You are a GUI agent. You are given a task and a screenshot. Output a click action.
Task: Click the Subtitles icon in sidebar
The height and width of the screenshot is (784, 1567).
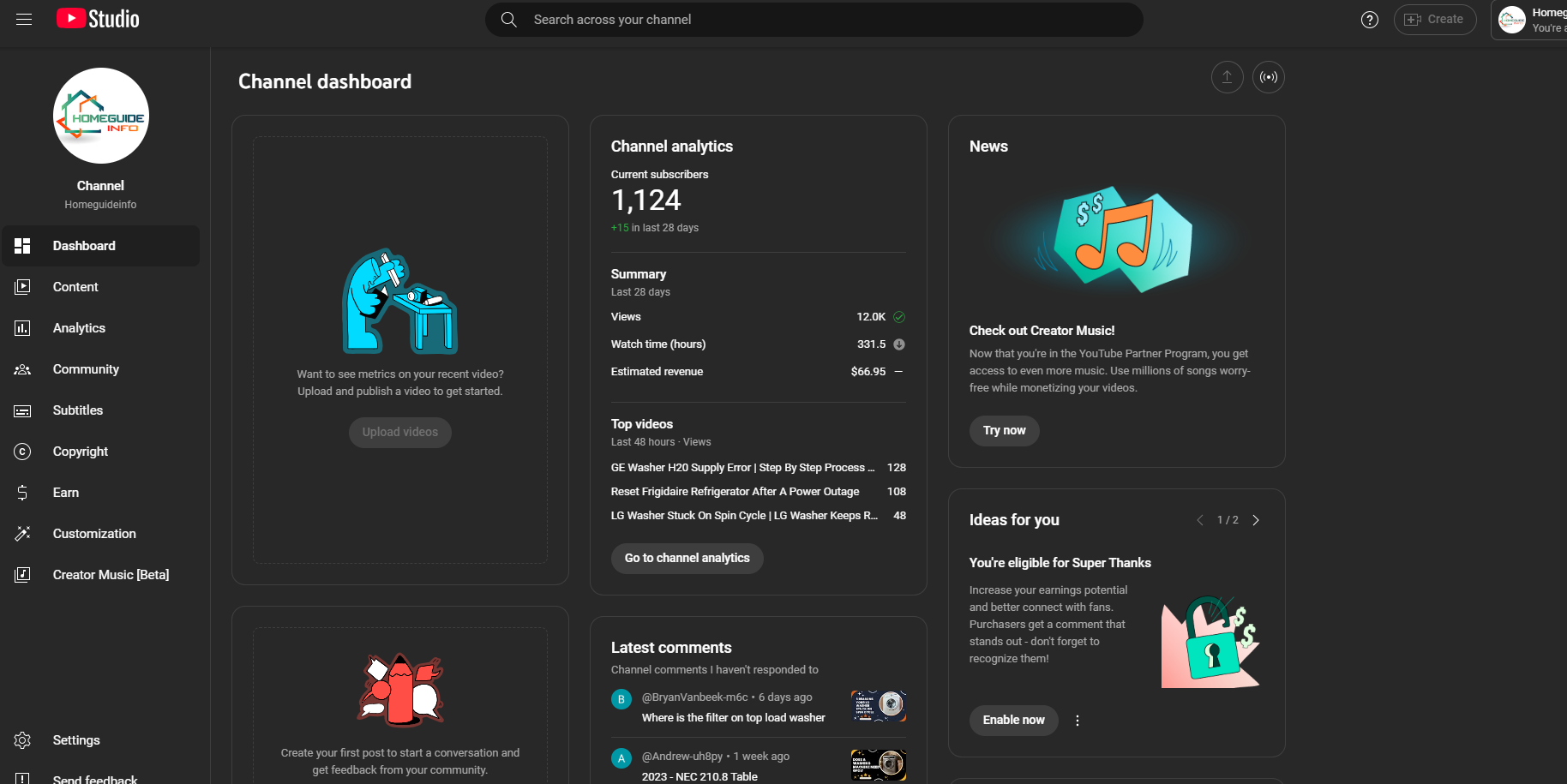[x=22, y=410]
